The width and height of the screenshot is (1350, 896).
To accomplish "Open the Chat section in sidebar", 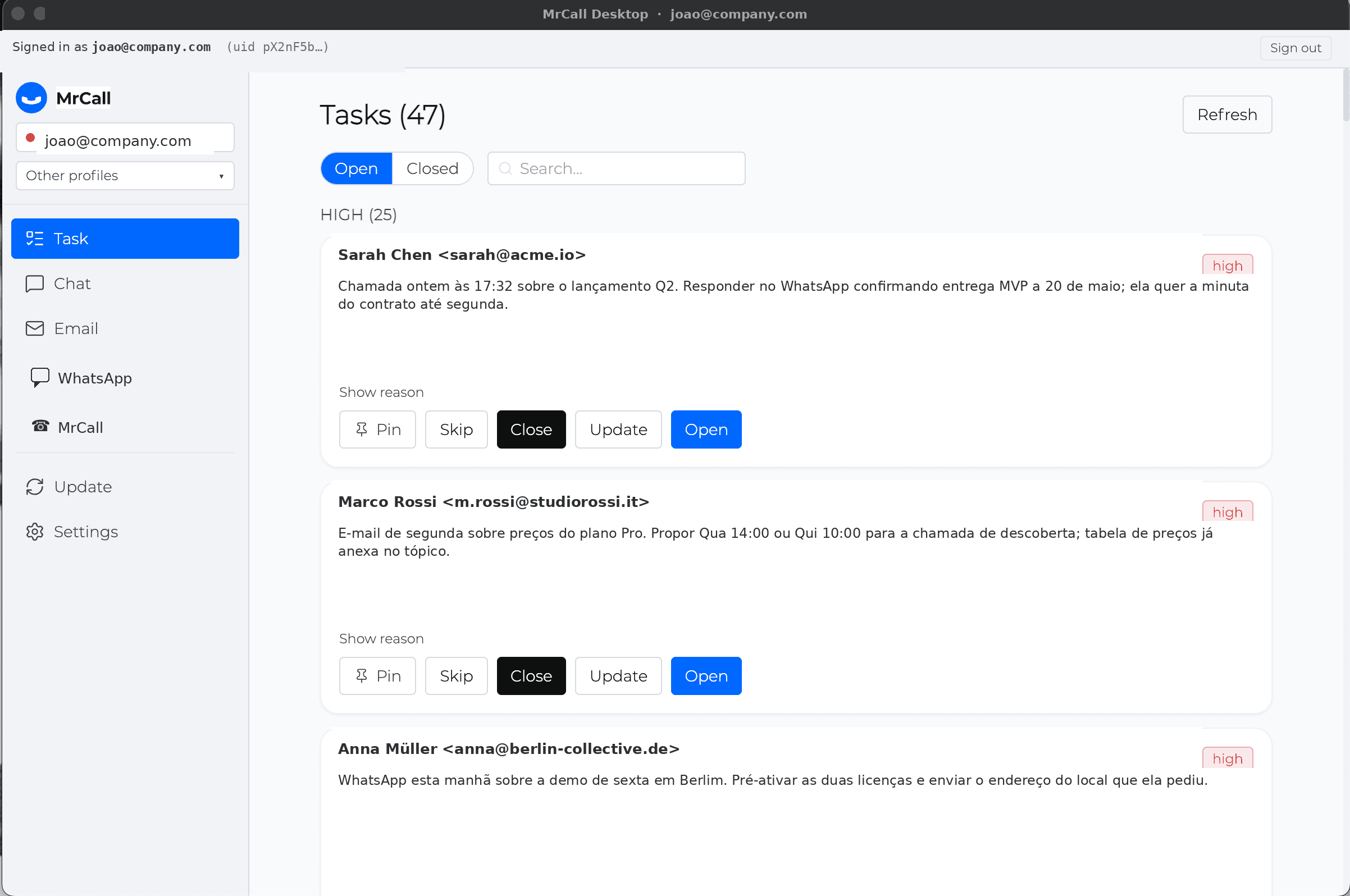I will pos(125,284).
